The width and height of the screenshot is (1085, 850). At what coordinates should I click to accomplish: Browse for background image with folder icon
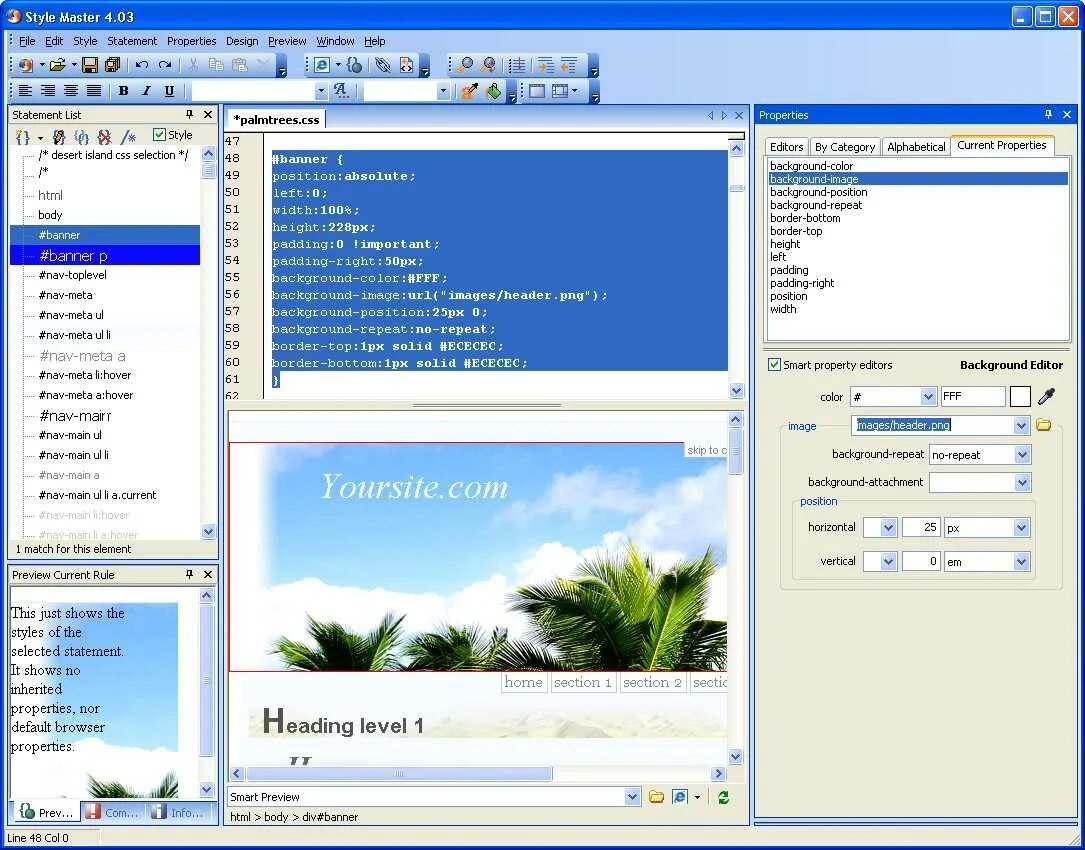coord(1043,425)
